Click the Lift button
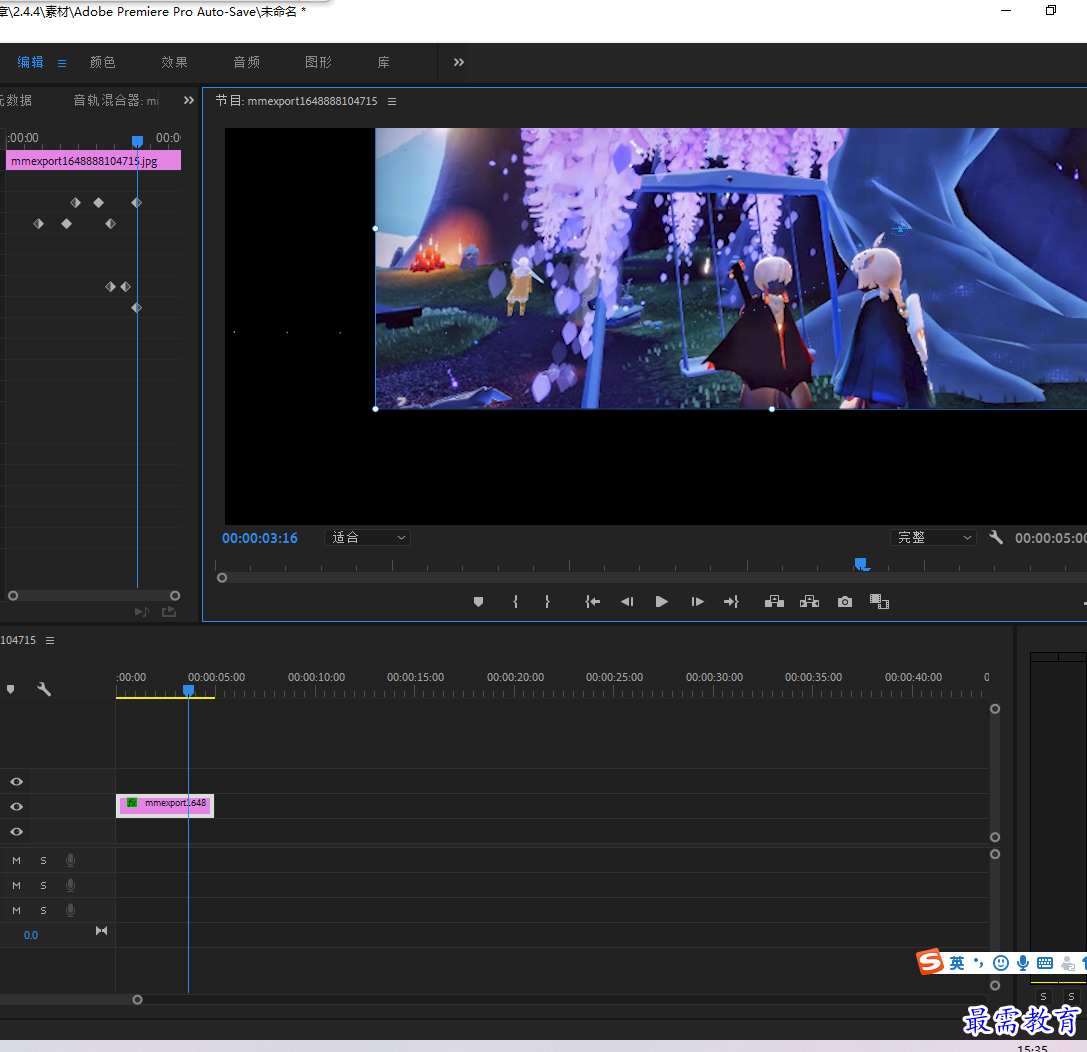Viewport: 1087px width, 1052px height. 774,602
